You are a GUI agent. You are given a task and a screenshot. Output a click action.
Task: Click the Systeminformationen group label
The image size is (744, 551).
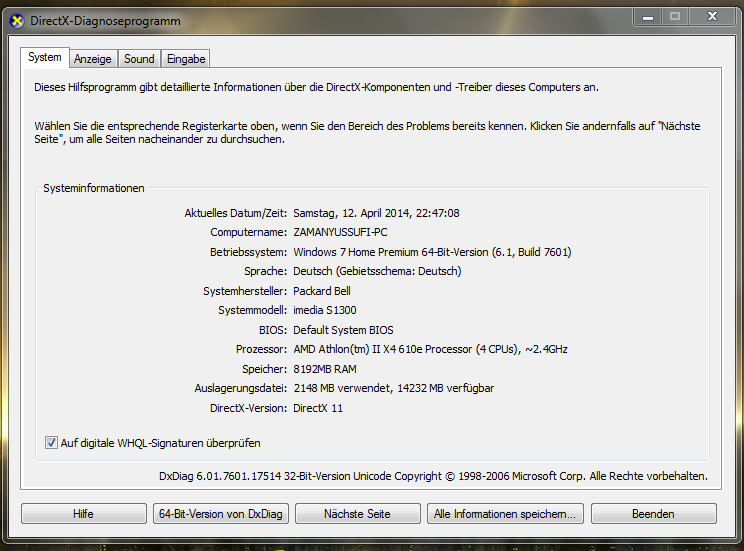pyautogui.click(x=93, y=188)
